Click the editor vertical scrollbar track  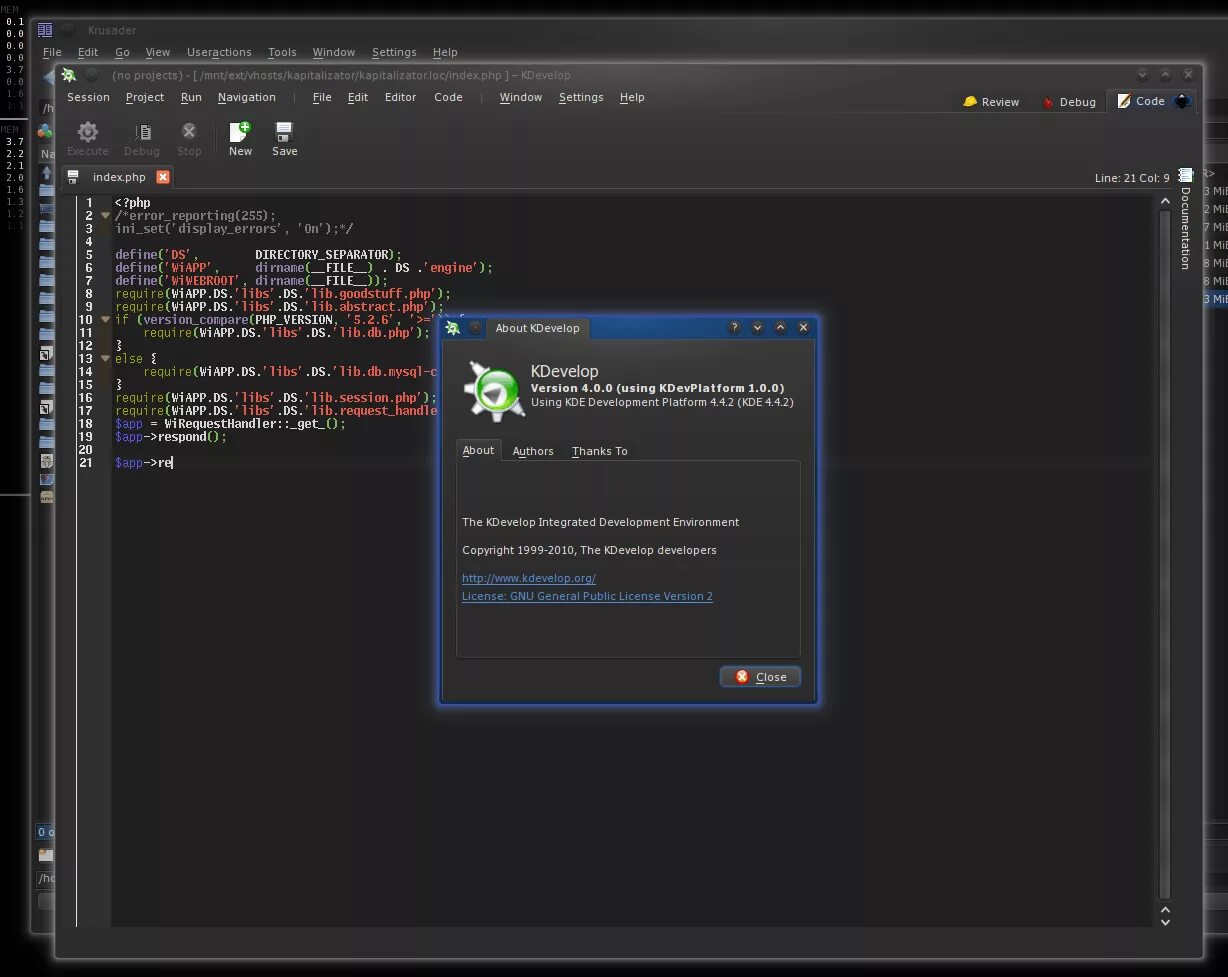[x=1165, y=555]
